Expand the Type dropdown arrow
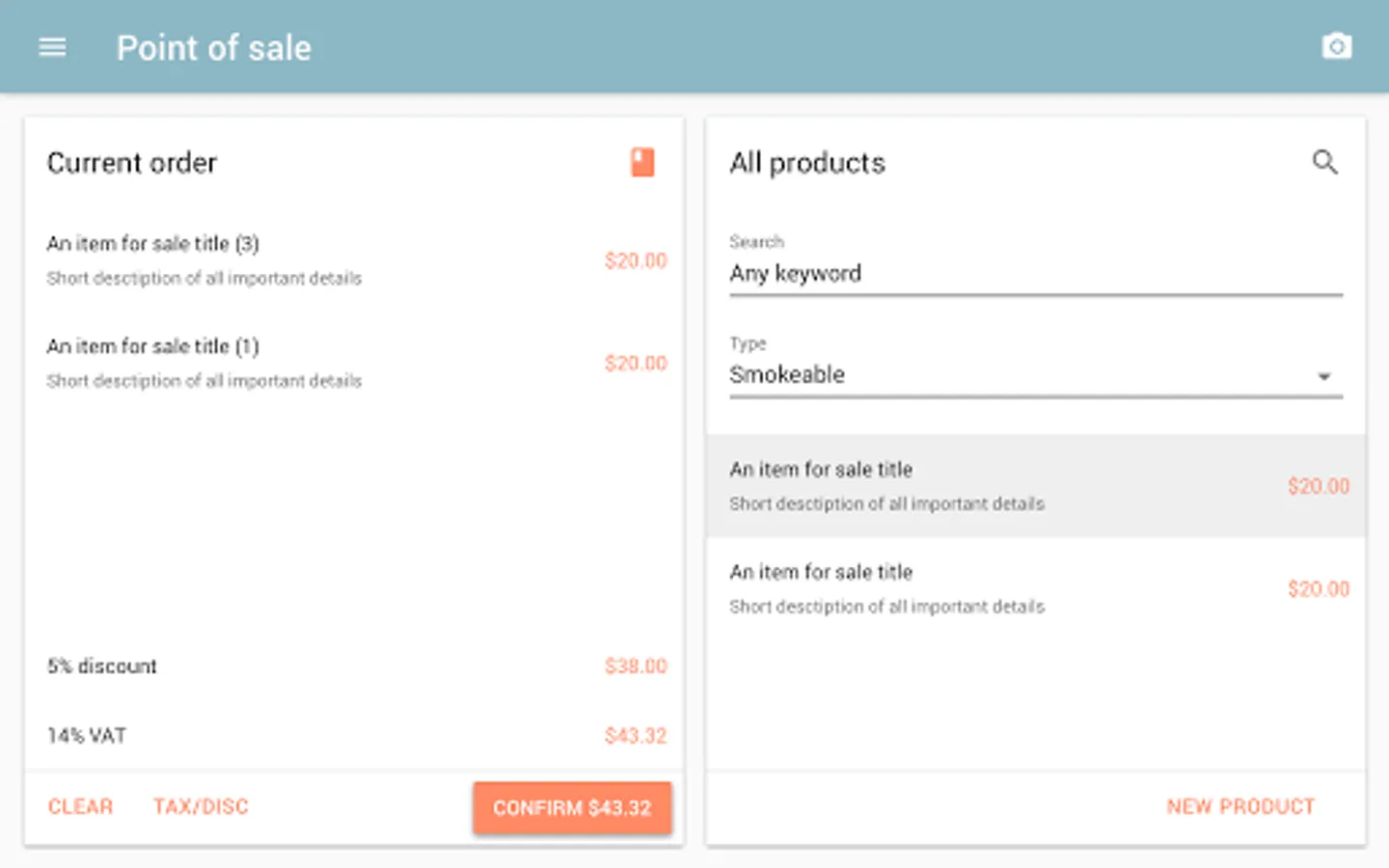 tap(1324, 376)
